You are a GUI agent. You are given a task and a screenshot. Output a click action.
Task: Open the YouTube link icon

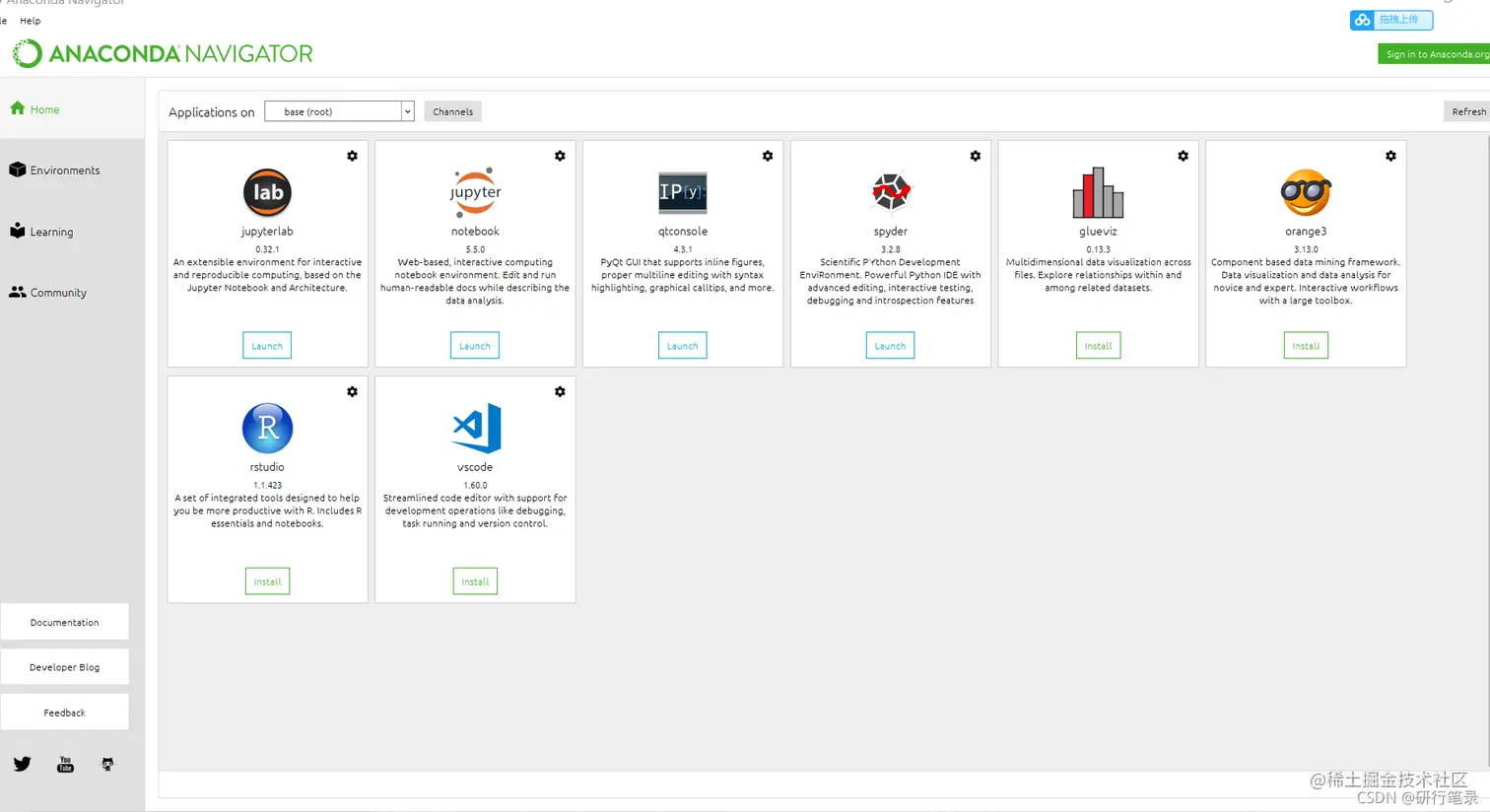coord(65,764)
